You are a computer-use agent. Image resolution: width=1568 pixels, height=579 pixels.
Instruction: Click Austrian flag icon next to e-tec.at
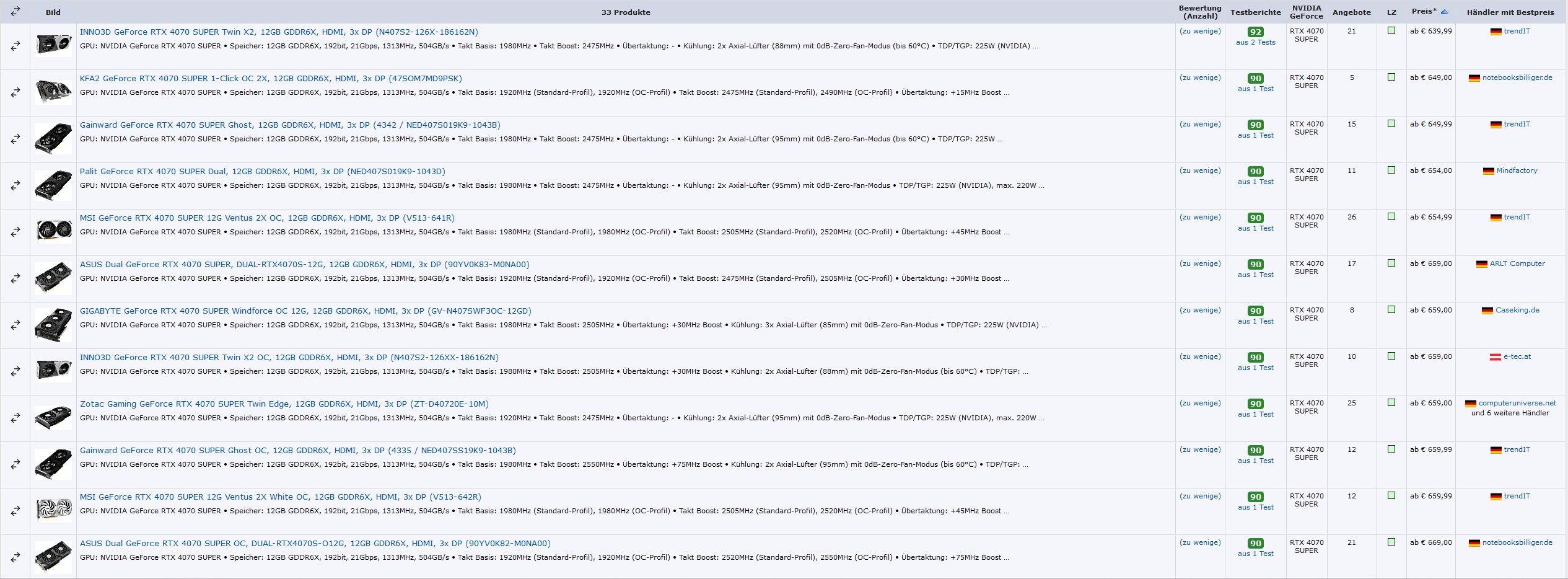tap(1496, 357)
